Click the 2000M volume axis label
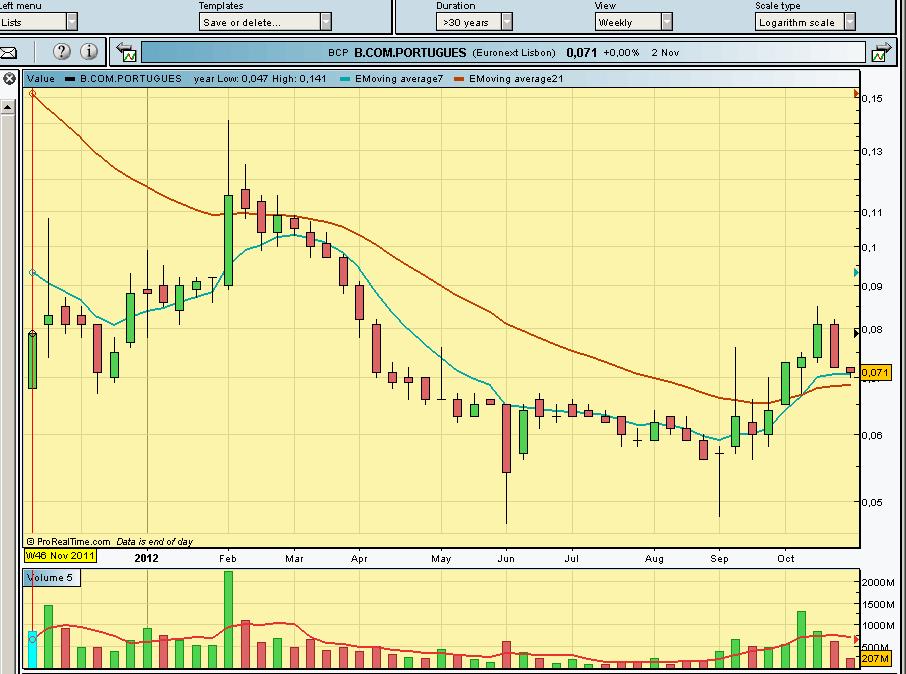This screenshot has width=906, height=674. coord(878,582)
